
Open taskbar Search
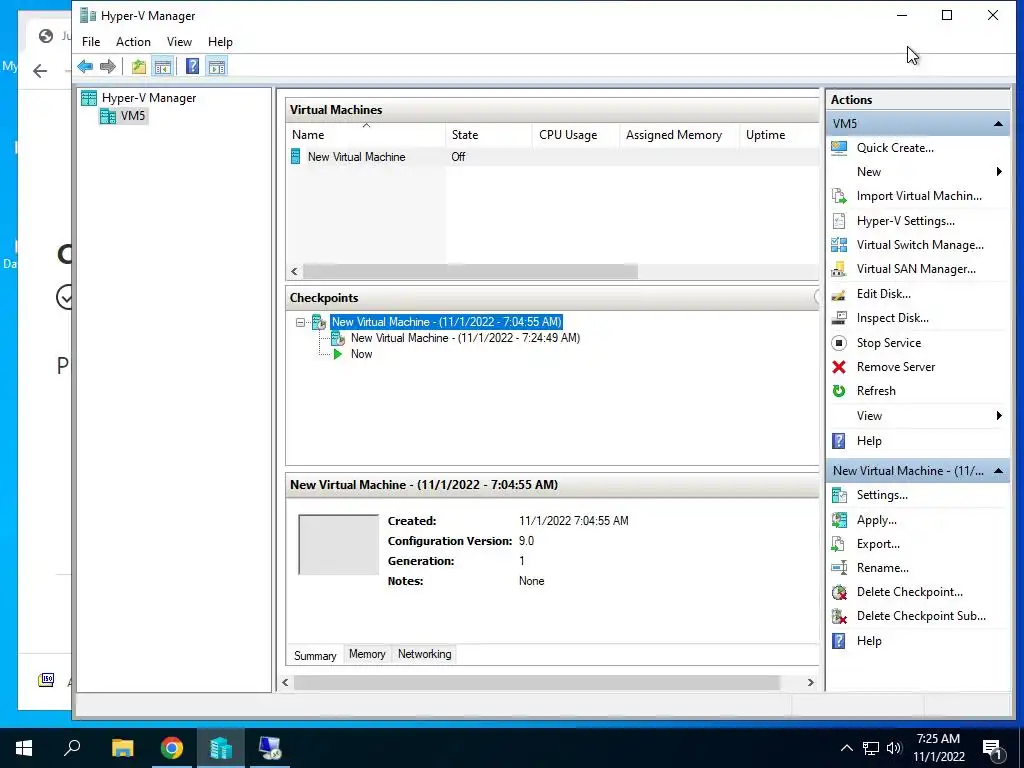[72, 748]
